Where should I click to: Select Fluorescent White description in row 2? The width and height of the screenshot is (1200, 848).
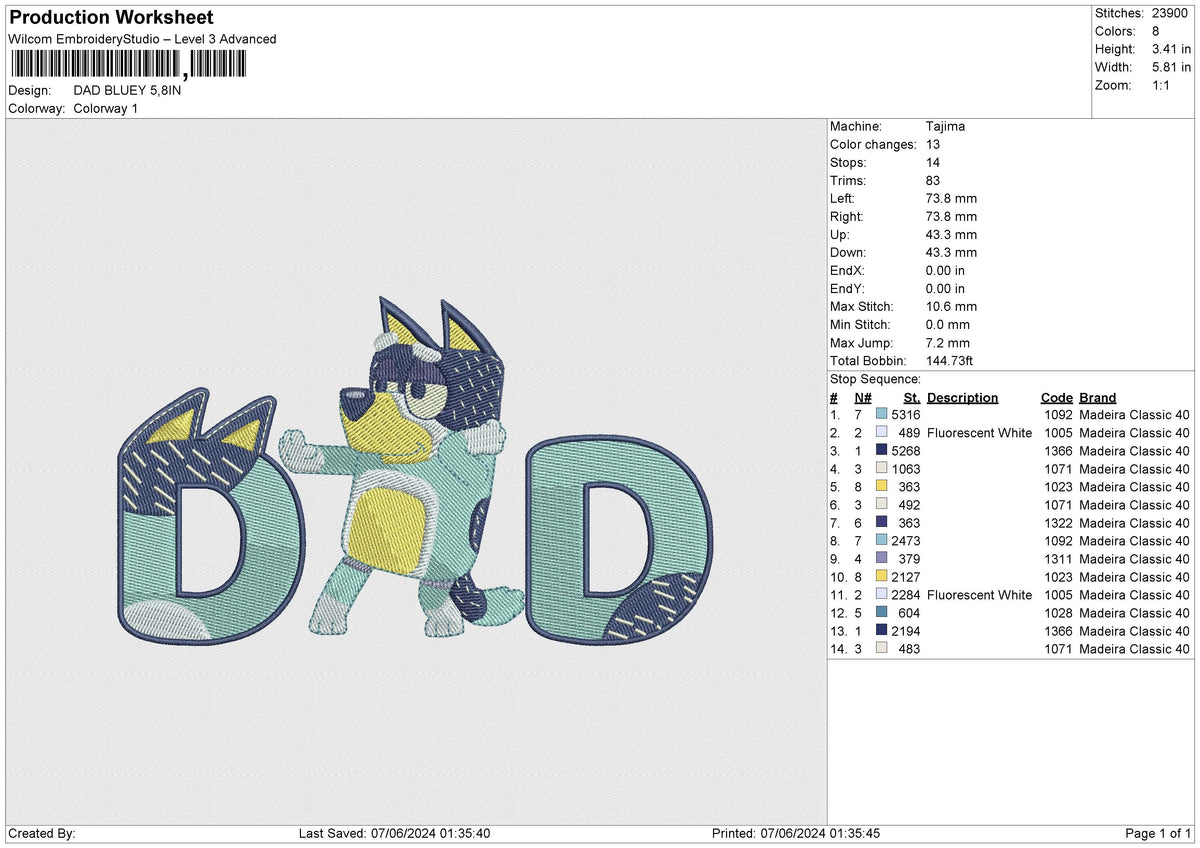980,433
